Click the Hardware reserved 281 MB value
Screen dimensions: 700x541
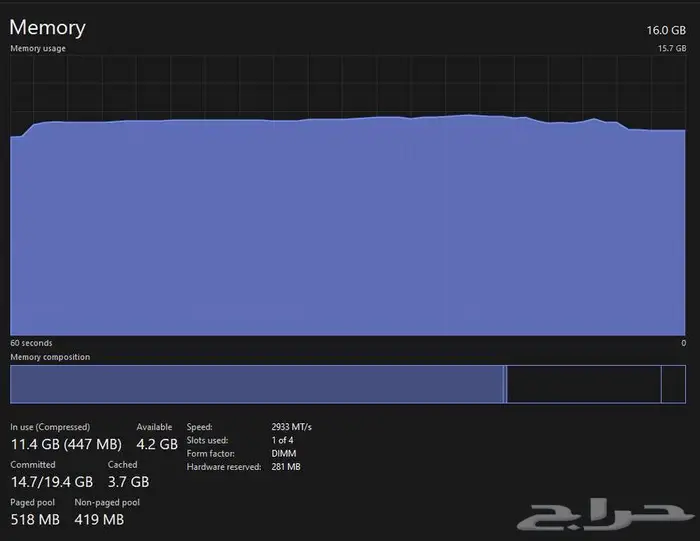(286, 467)
